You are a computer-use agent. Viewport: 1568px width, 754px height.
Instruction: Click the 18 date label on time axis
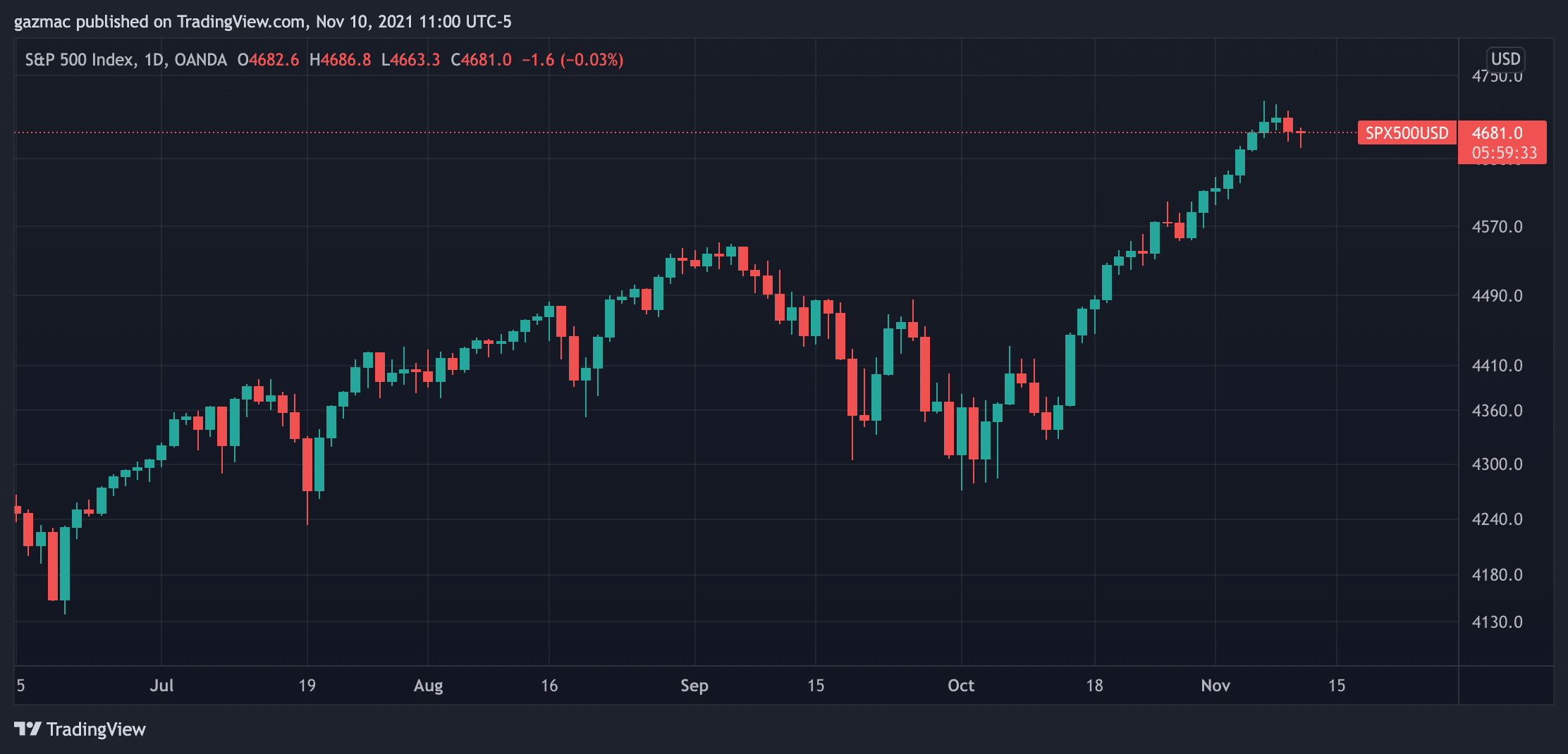(1094, 686)
